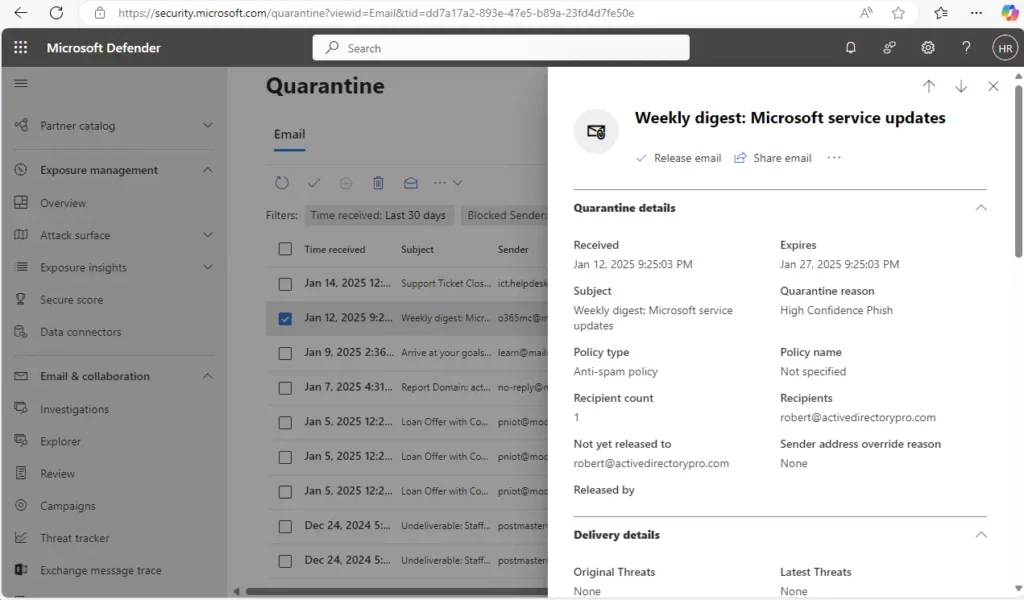The width and height of the screenshot is (1024, 600).
Task: Expand Partner catalog menu
Action: 208,125
